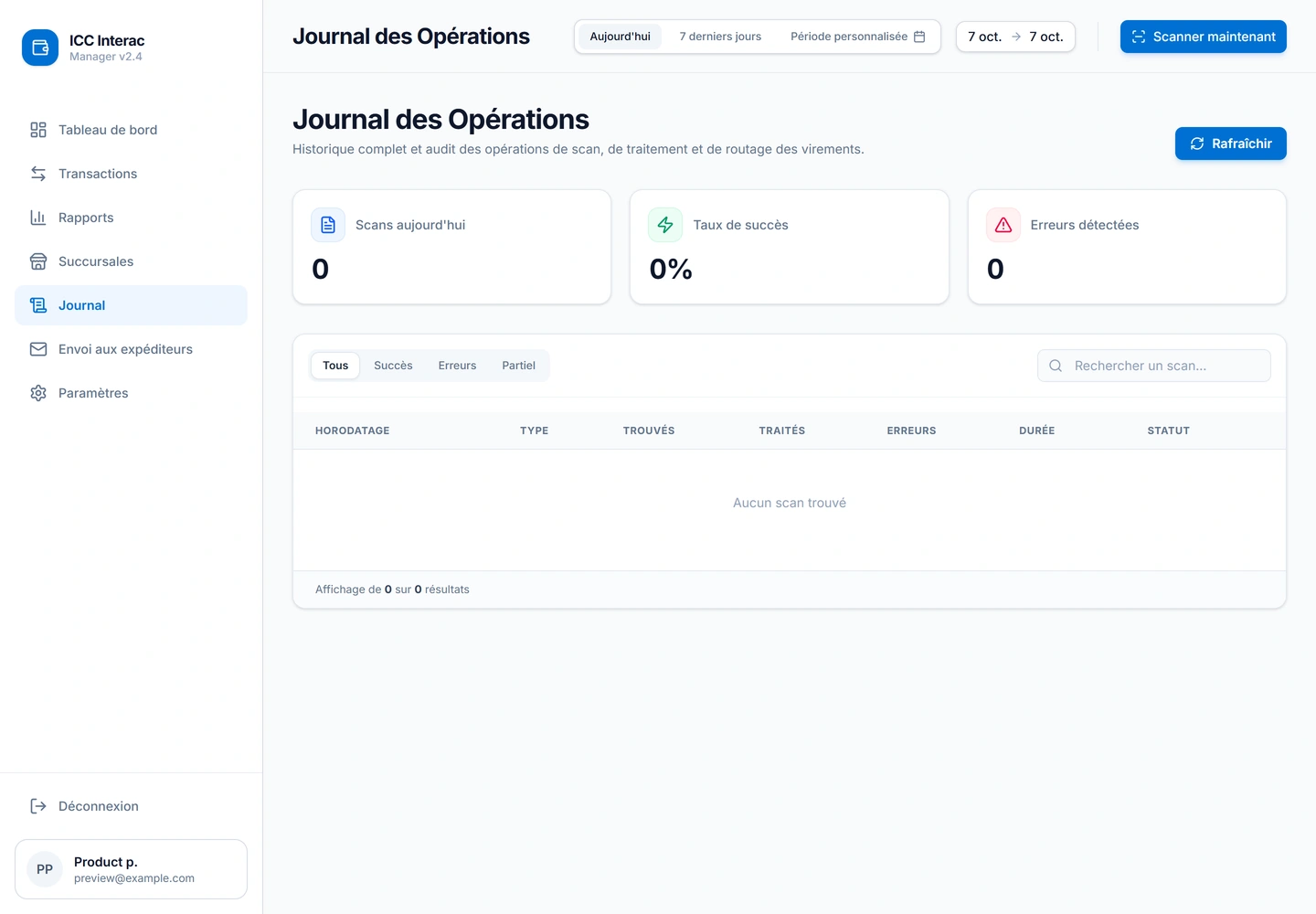Open the Product p. user profile card

(x=131, y=869)
